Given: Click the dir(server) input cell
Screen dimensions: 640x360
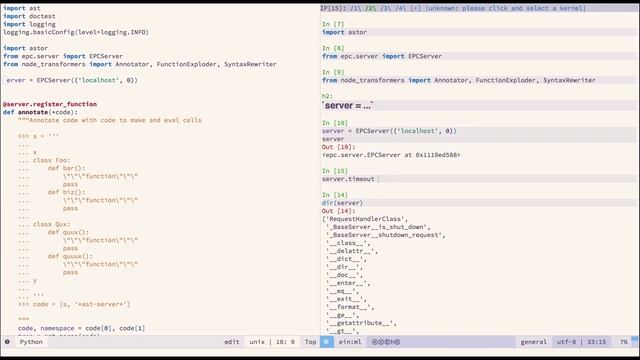Looking at the screenshot, I should coord(479,203).
